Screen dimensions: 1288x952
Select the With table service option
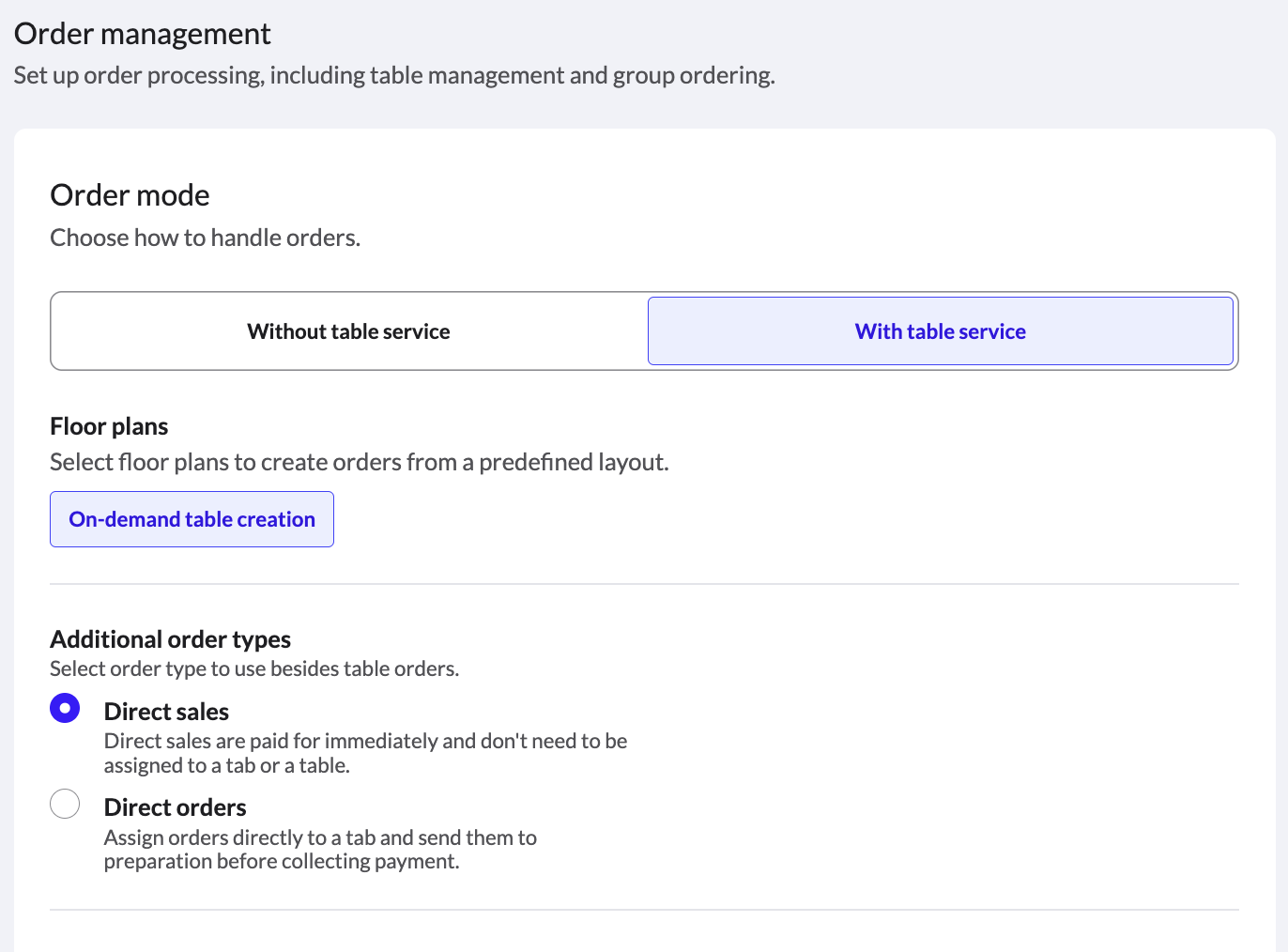click(x=940, y=331)
